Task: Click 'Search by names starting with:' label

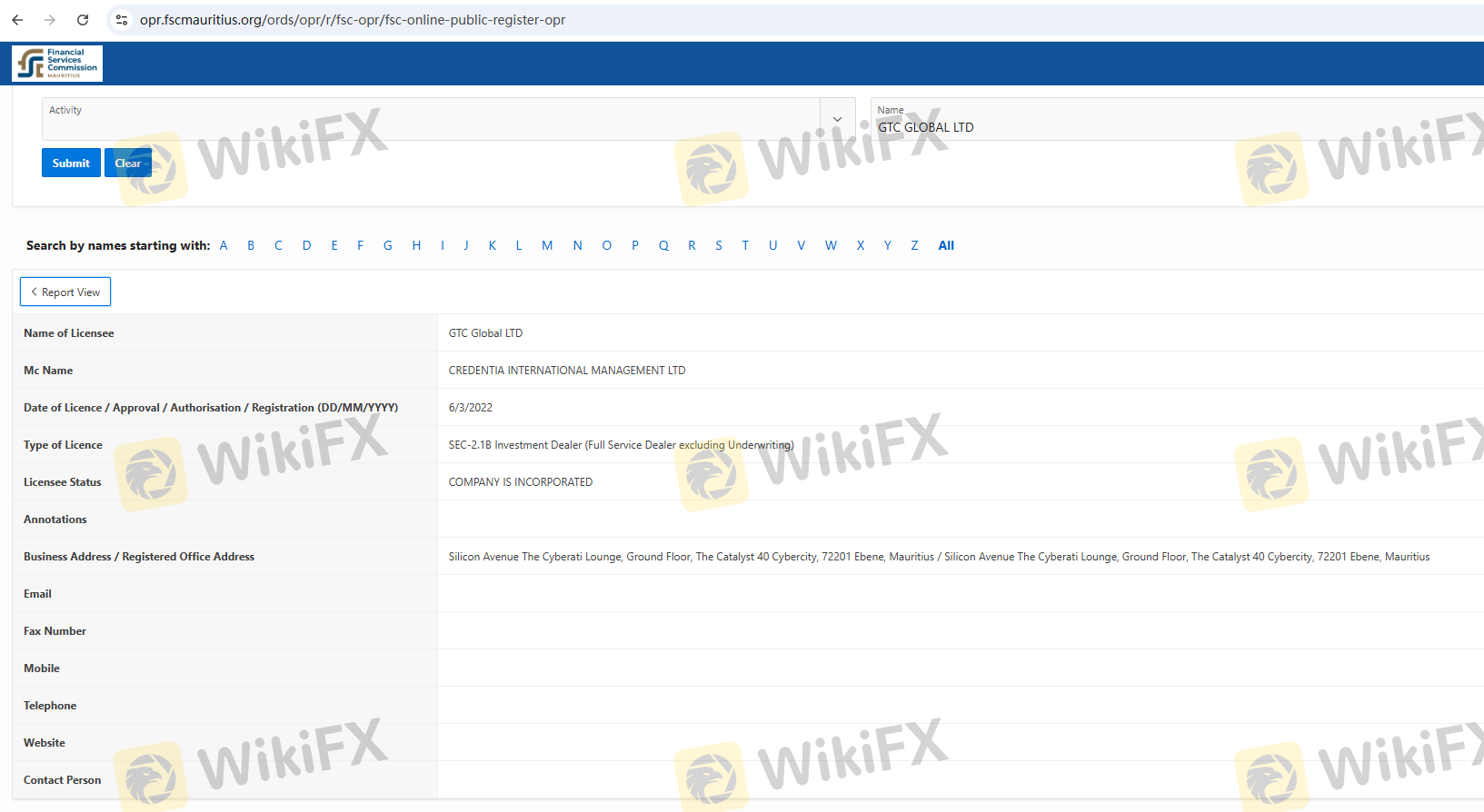Action: click(118, 245)
